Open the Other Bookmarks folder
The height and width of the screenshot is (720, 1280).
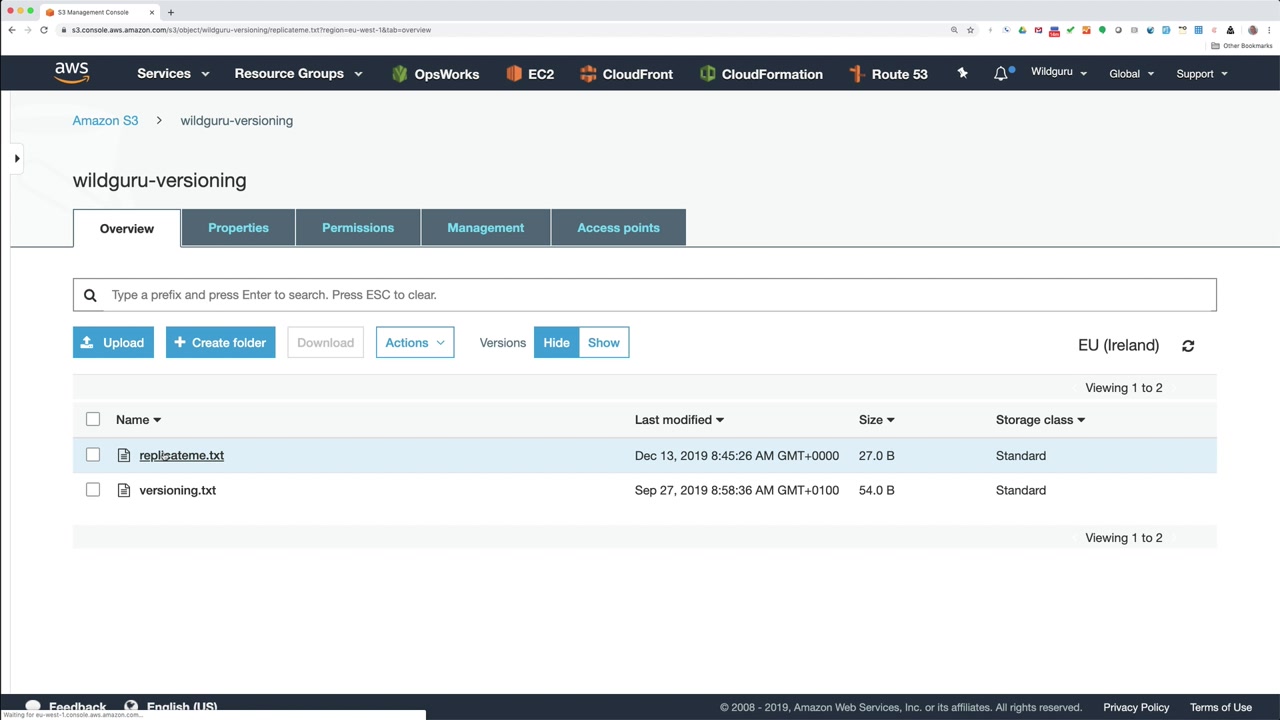tap(1243, 46)
